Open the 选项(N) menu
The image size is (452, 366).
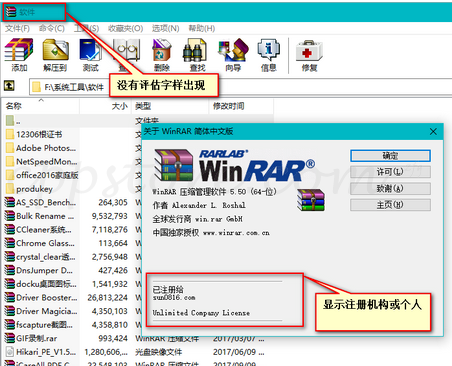pyautogui.click(x=166, y=28)
